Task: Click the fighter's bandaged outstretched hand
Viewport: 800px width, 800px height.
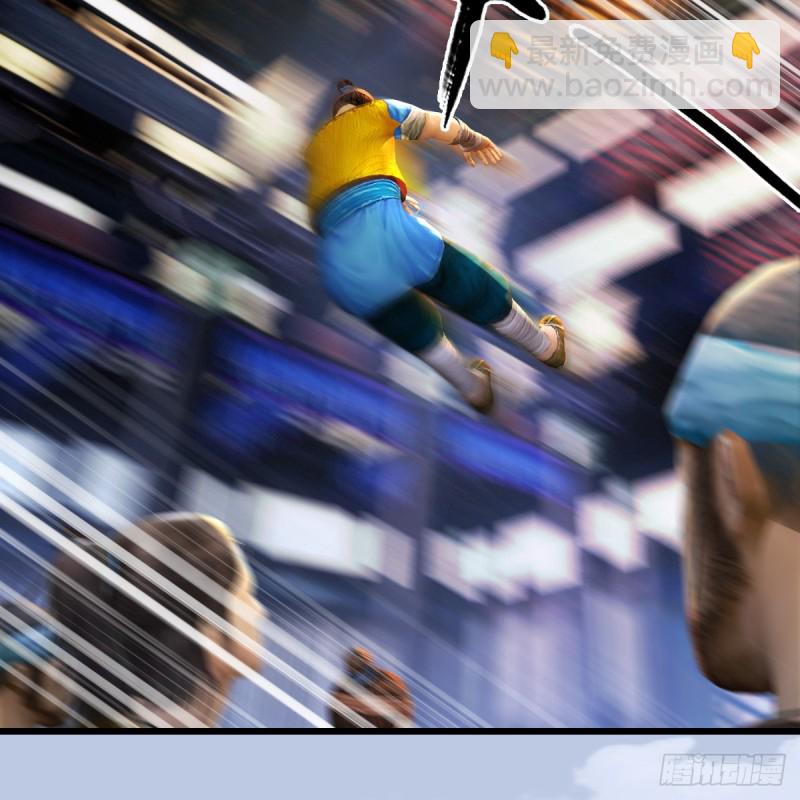Action: pyautogui.click(x=478, y=145)
